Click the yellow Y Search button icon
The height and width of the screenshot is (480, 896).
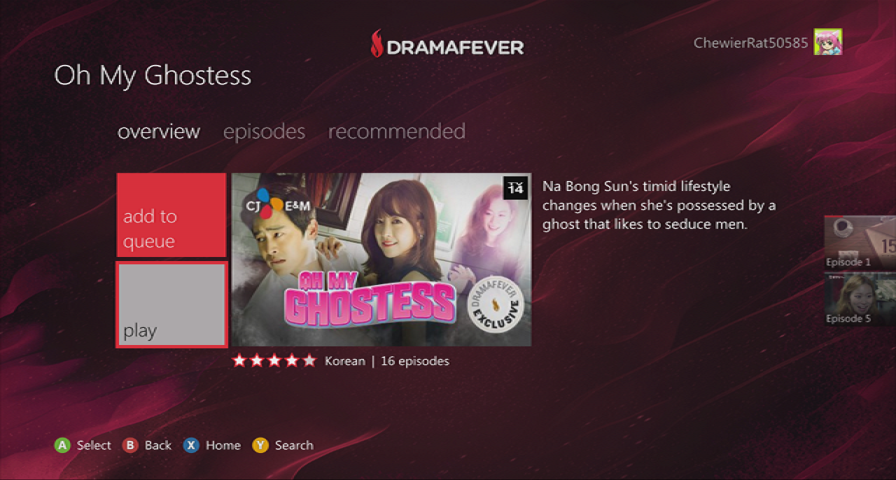[260, 445]
